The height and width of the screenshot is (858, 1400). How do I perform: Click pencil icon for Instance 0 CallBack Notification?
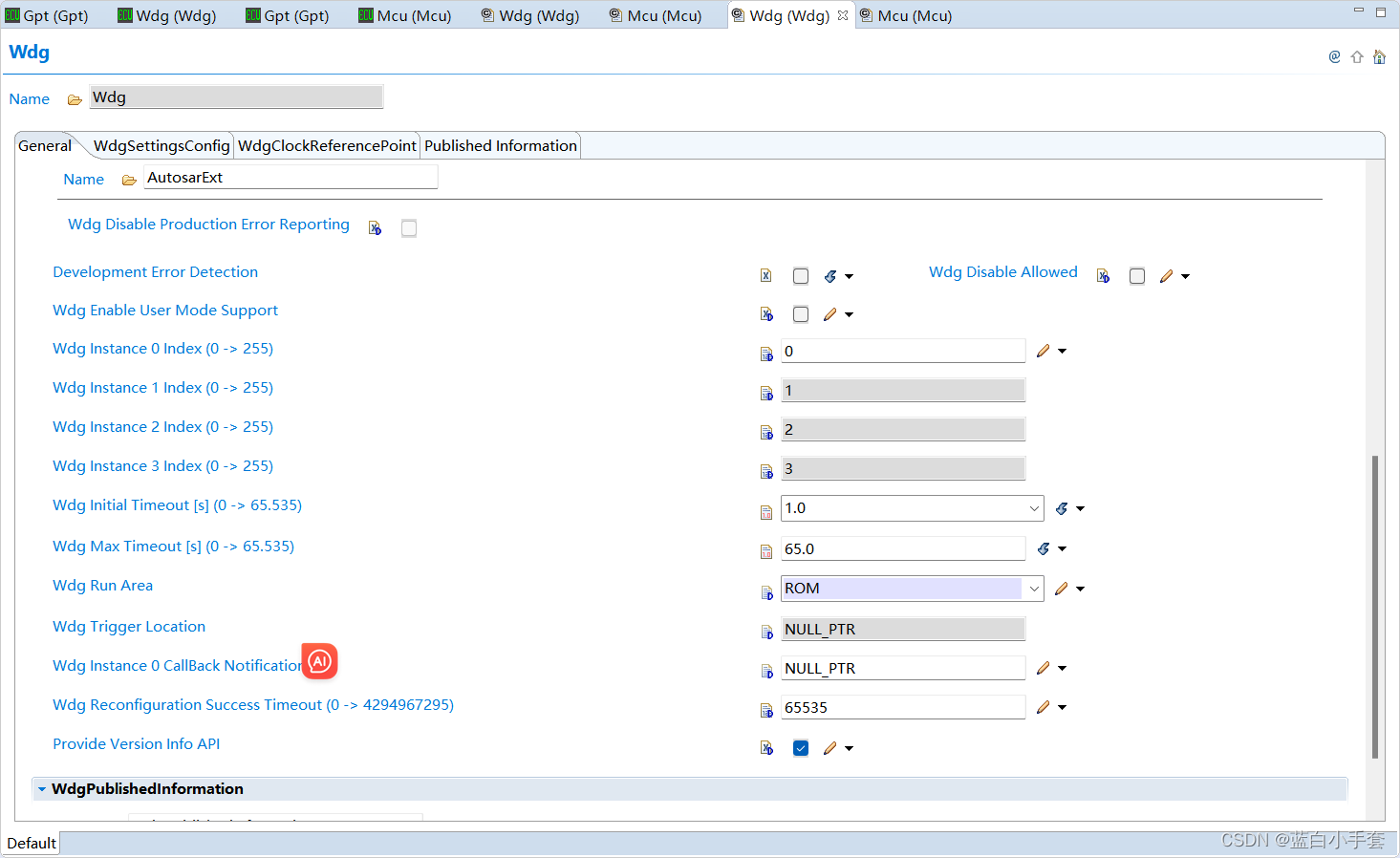tap(1044, 668)
